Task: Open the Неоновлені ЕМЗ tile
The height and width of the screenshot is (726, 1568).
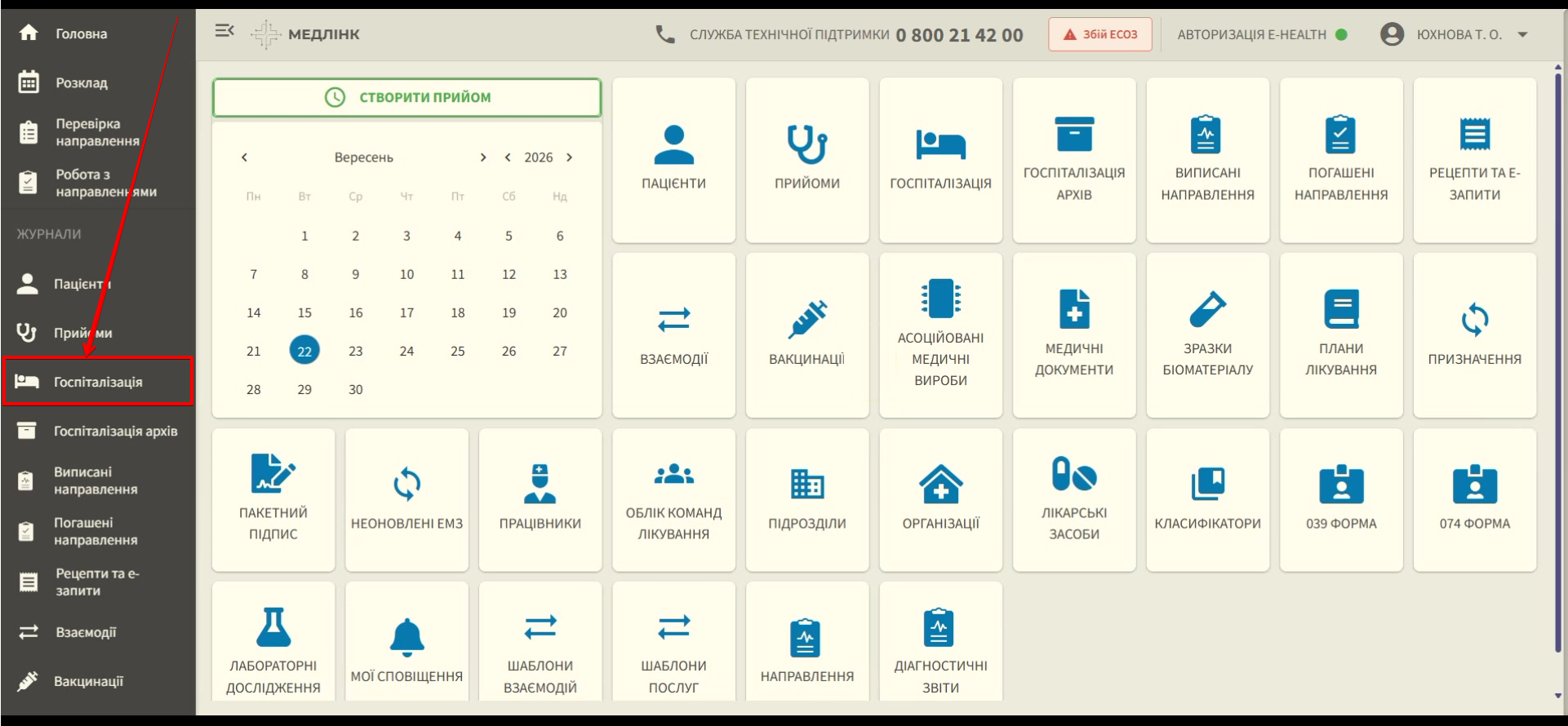Action: coord(406,500)
